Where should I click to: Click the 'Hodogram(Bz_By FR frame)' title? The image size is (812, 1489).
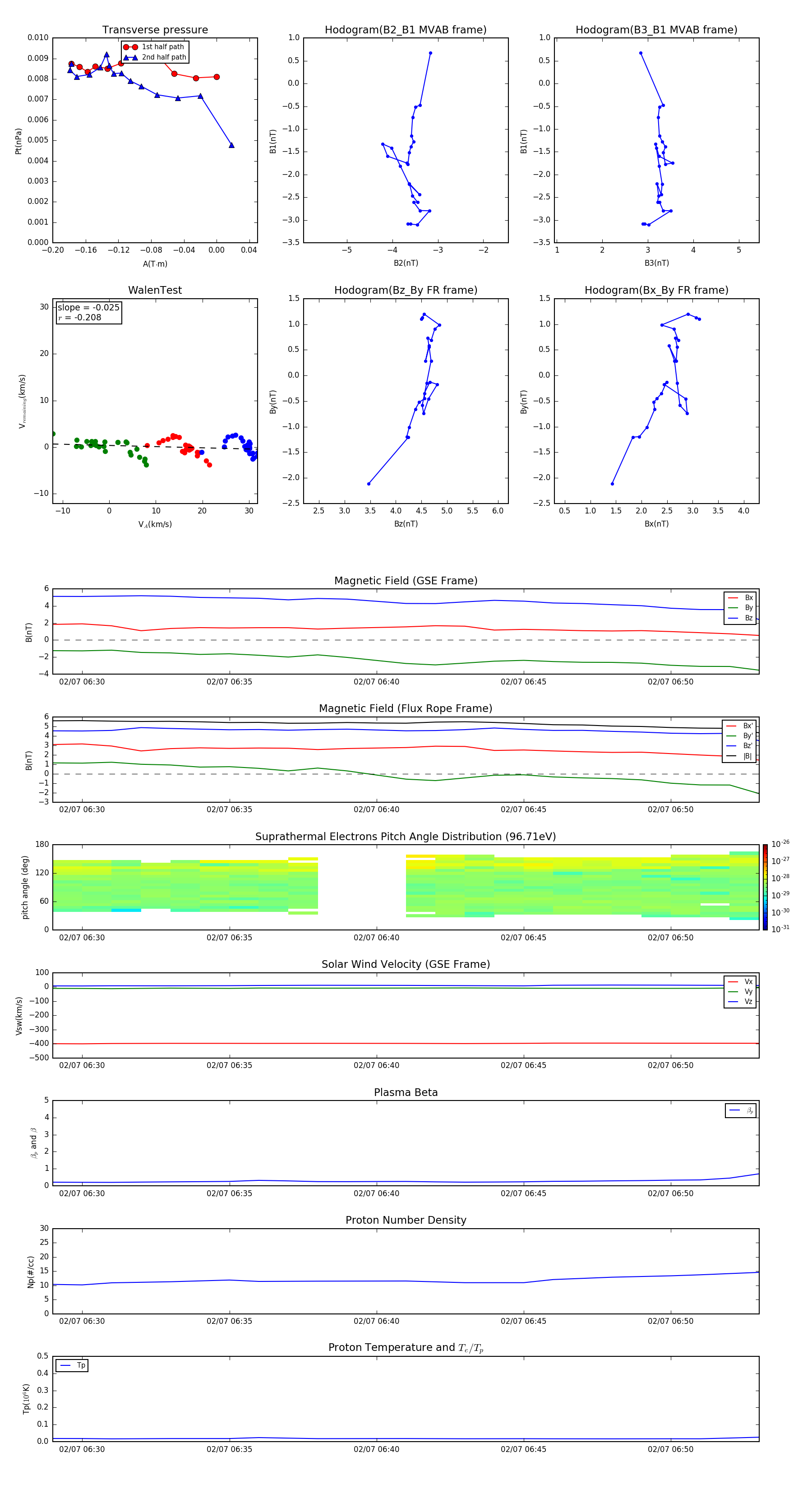click(x=406, y=290)
